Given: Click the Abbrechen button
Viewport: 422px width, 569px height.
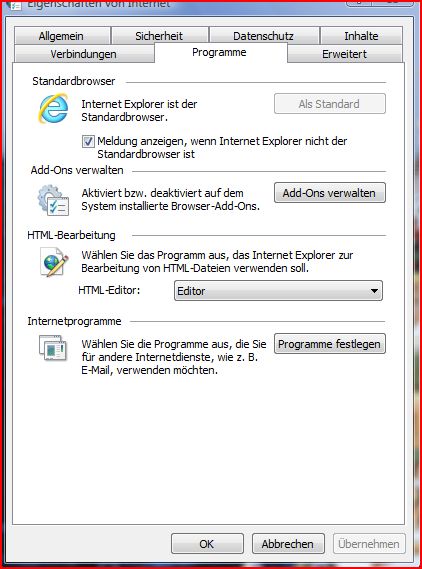Looking at the screenshot, I should click(288, 544).
